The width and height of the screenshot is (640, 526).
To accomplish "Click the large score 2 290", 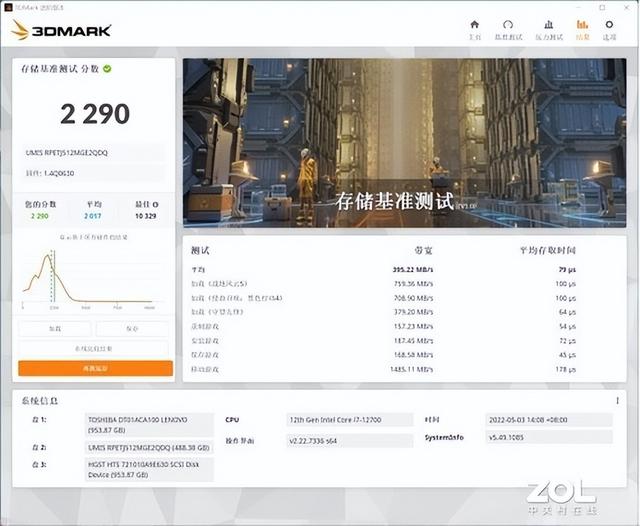I will click(x=95, y=113).
